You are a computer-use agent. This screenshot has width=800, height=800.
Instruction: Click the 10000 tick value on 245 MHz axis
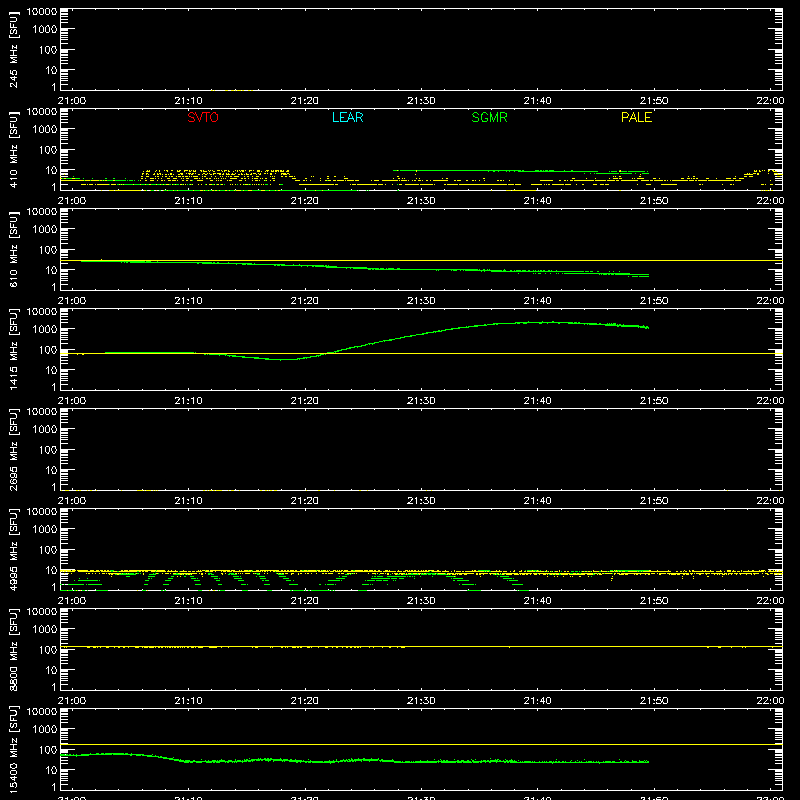[x=42, y=12]
